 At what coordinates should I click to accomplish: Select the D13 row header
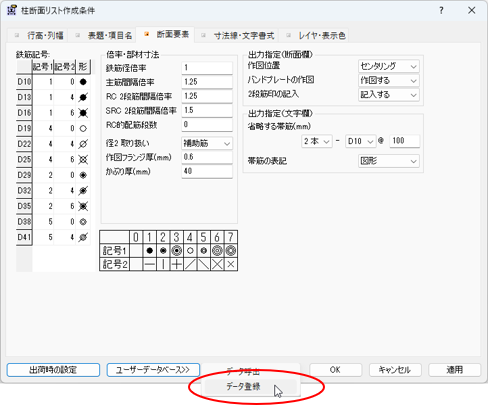pyautogui.click(x=24, y=97)
